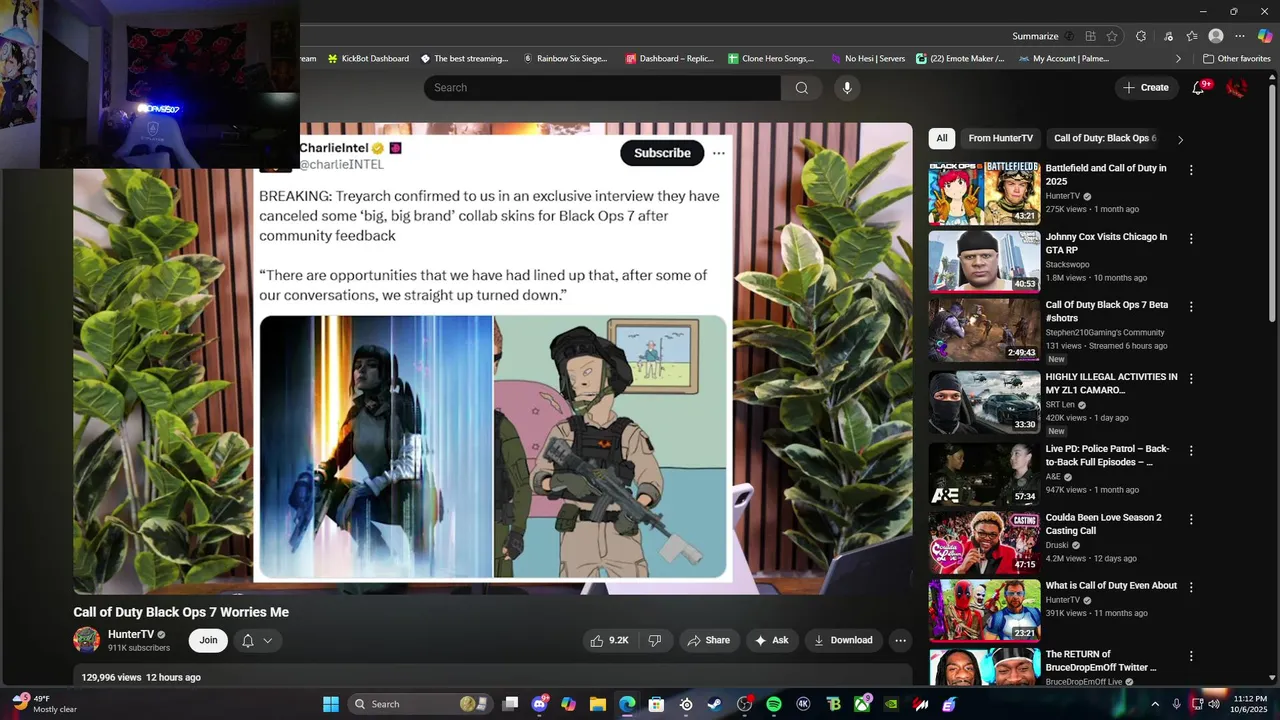Open options for HIGHLY ILLEGAL ACTIVITIES video
The width and height of the screenshot is (1280, 720).
tap(1191, 378)
